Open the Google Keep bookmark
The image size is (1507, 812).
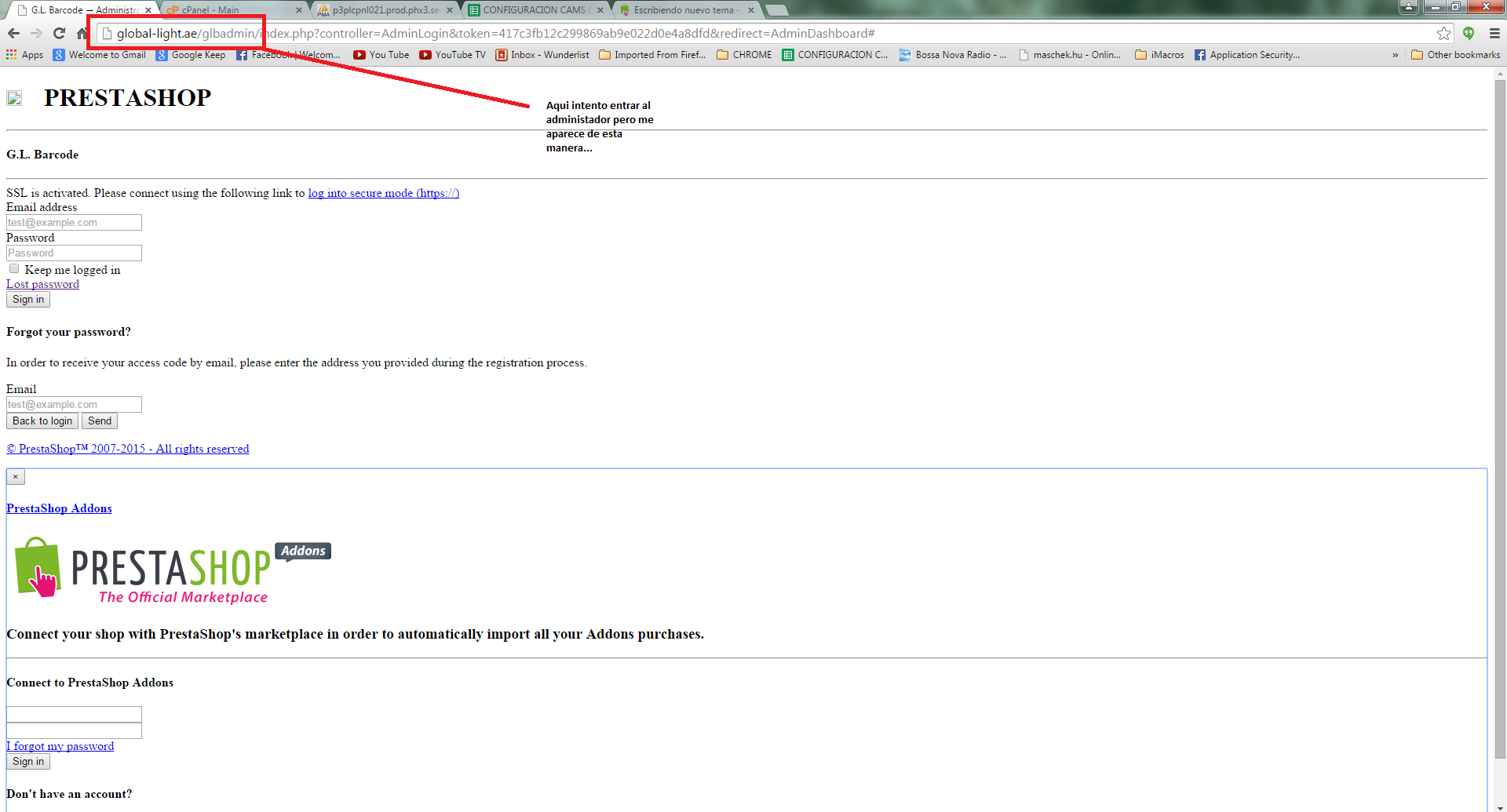[x=191, y=55]
